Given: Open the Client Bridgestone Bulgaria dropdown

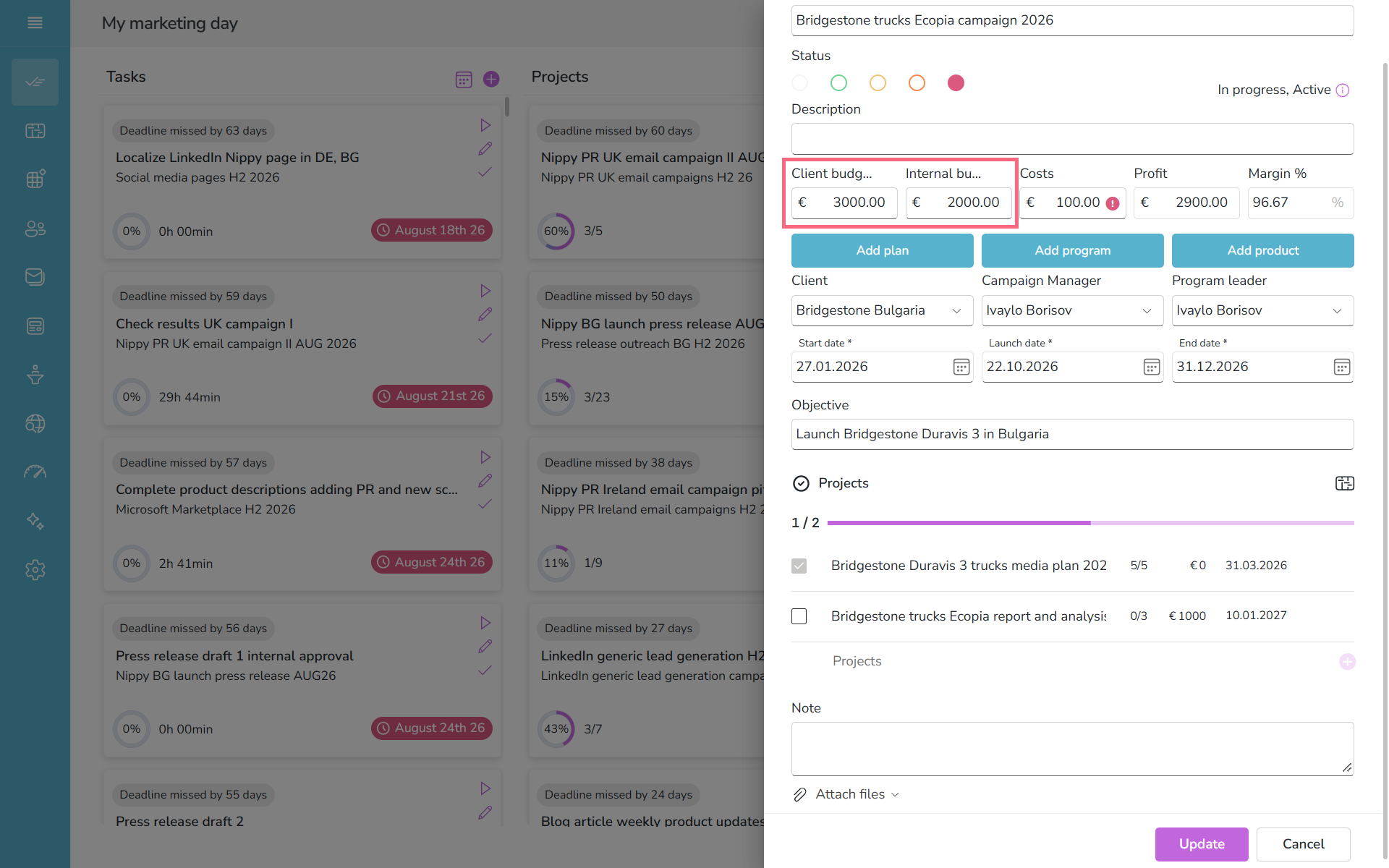Looking at the screenshot, I should [x=882, y=310].
